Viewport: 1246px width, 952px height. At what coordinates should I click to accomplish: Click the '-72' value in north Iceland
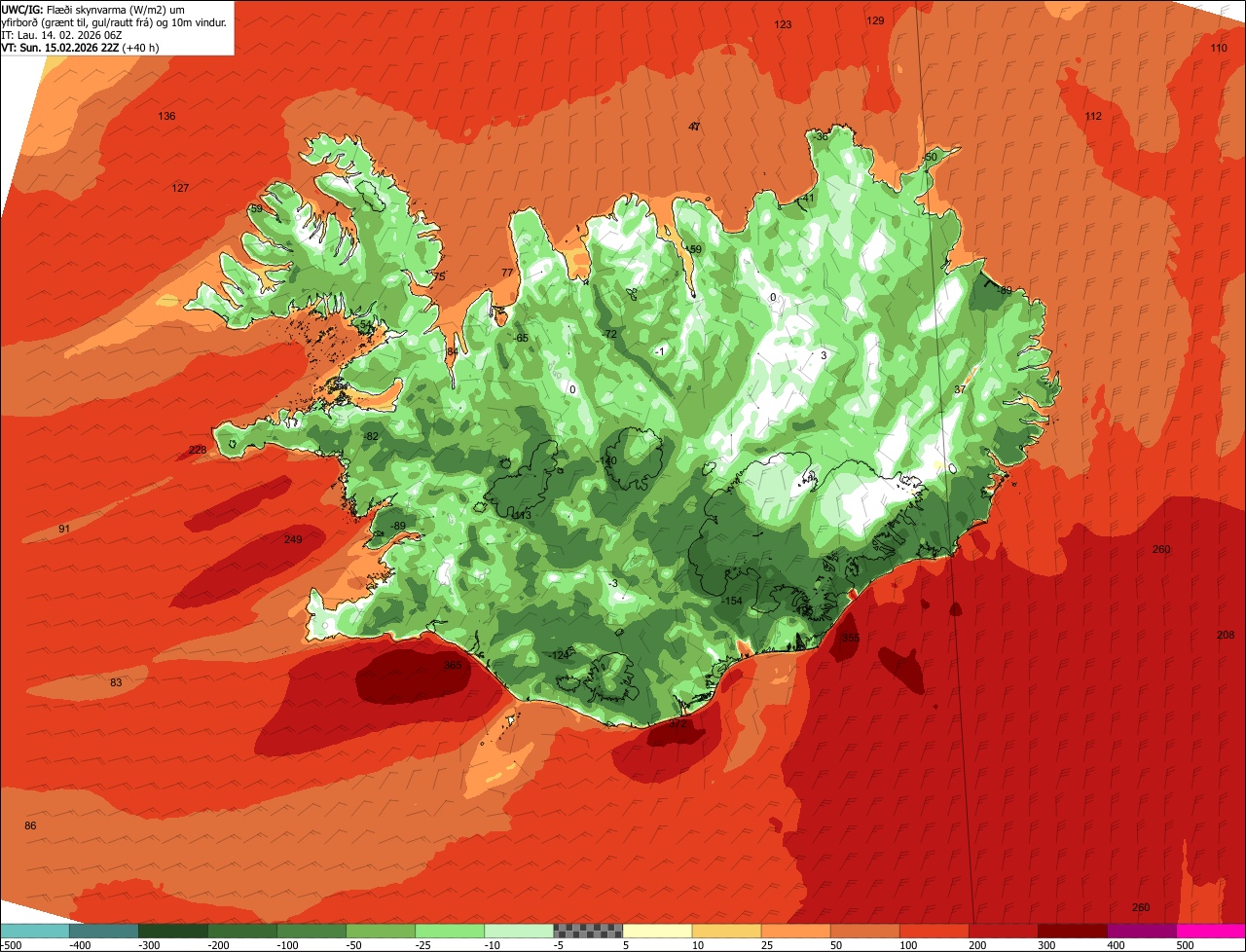[609, 335]
